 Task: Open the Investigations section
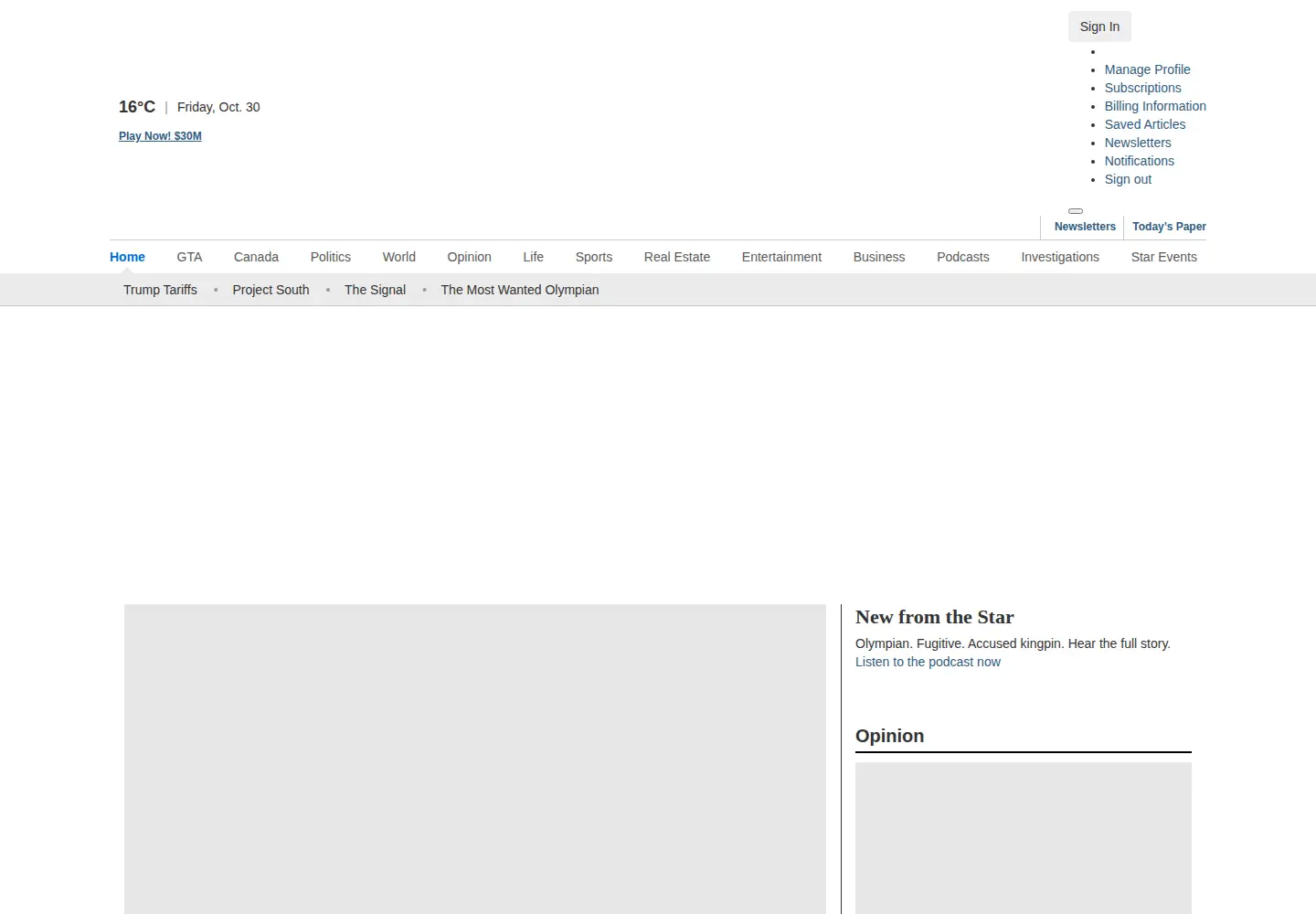[x=1060, y=257]
